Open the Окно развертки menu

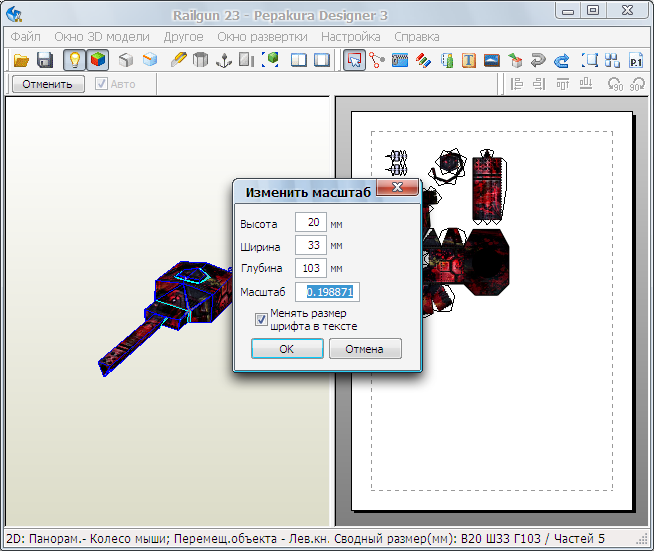[x=262, y=37]
